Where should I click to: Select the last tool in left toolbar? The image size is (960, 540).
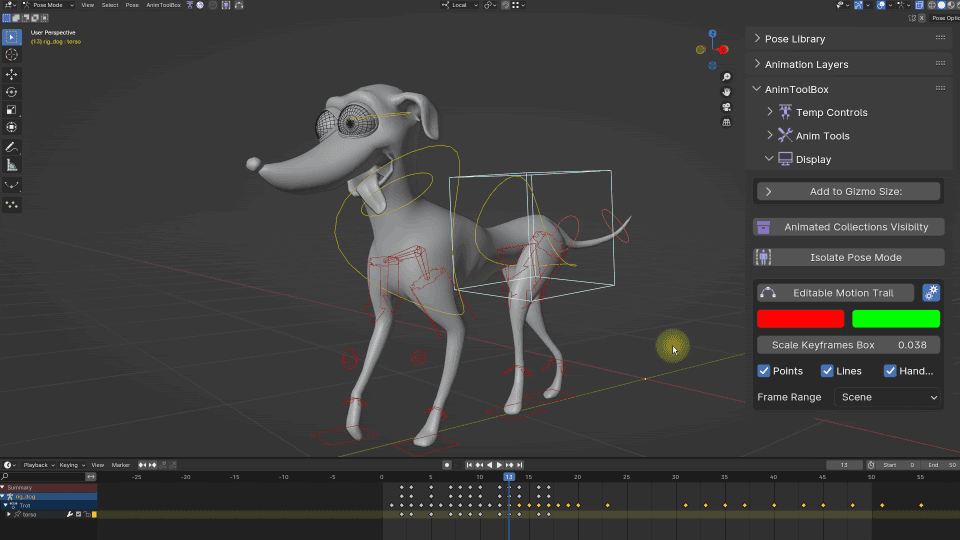pos(12,204)
